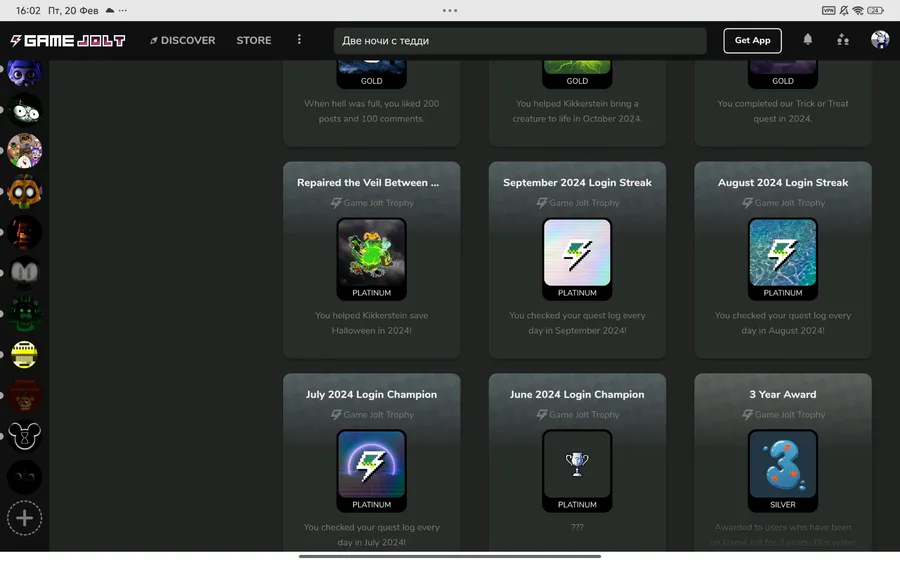Open the green monster community in sidebar
Image resolution: width=900 pixels, height=563 pixels.
[24, 314]
